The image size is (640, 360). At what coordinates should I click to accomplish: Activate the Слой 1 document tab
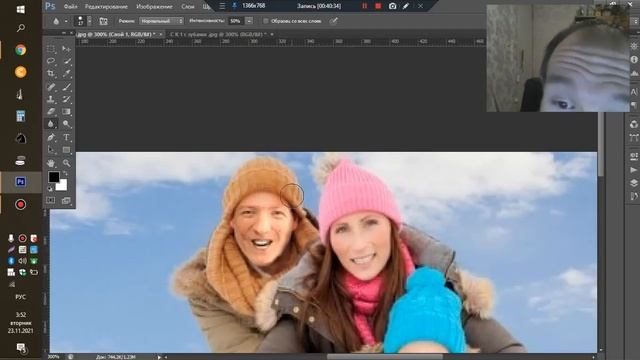click(x=116, y=35)
